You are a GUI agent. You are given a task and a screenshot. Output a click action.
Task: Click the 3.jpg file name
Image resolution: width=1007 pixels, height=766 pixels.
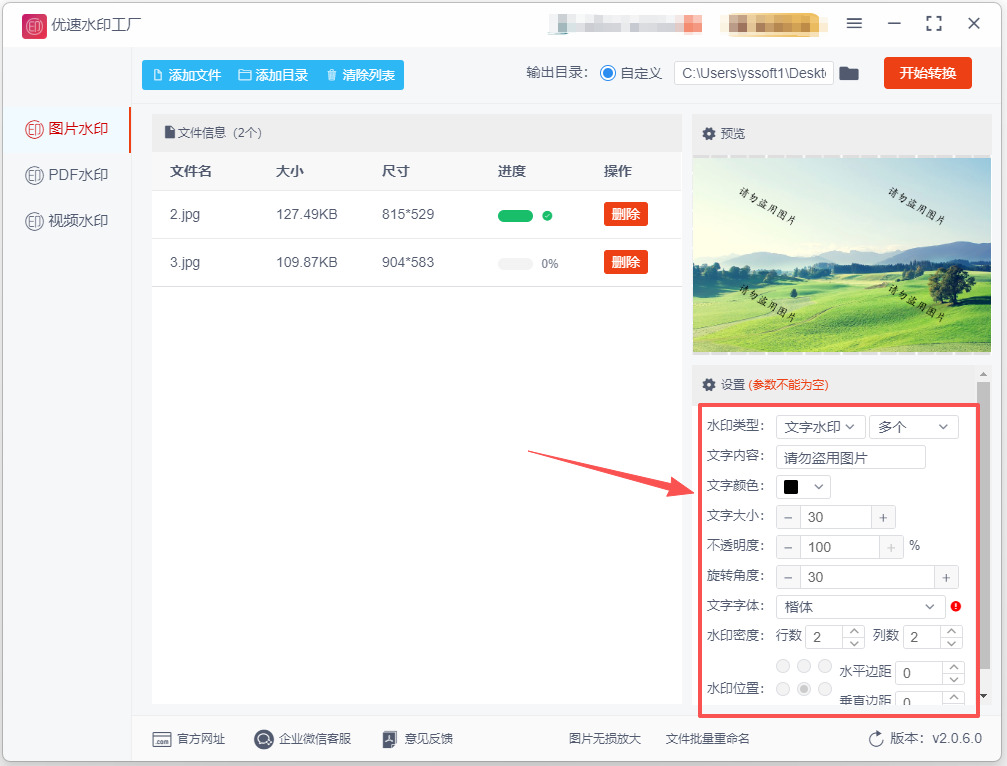tap(185, 262)
